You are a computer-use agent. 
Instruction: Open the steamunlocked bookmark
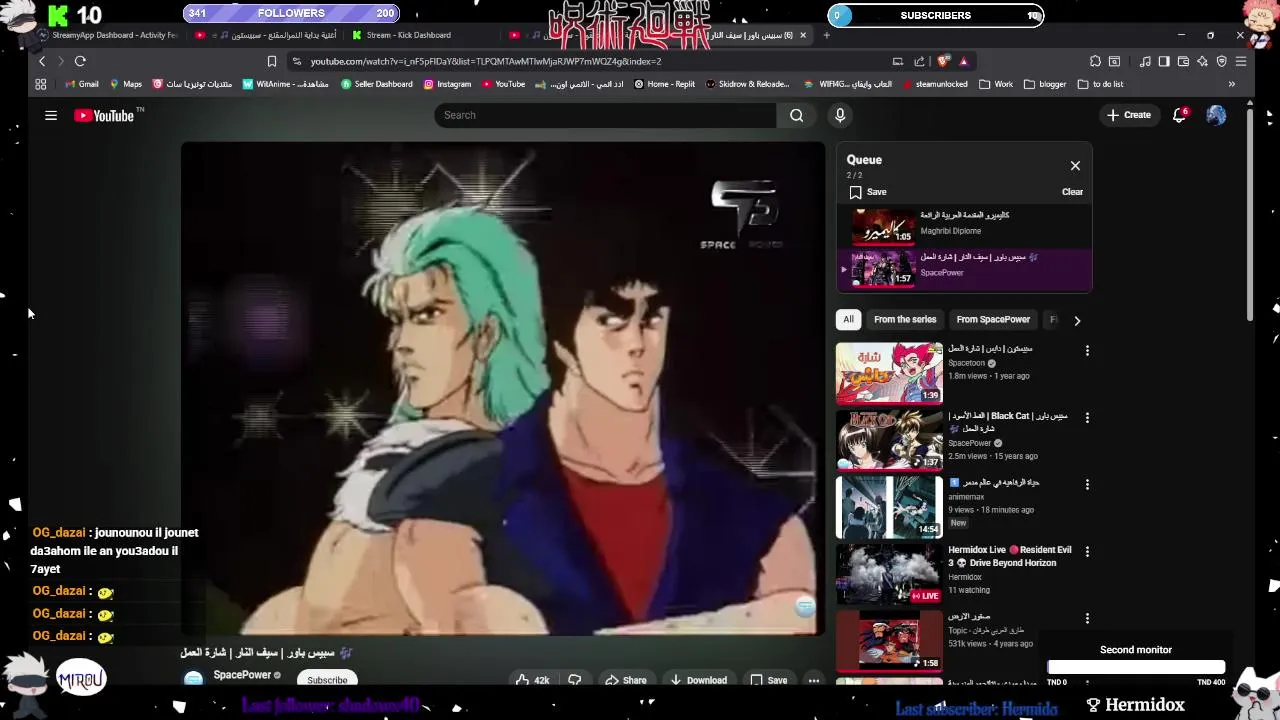pos(934,84)
